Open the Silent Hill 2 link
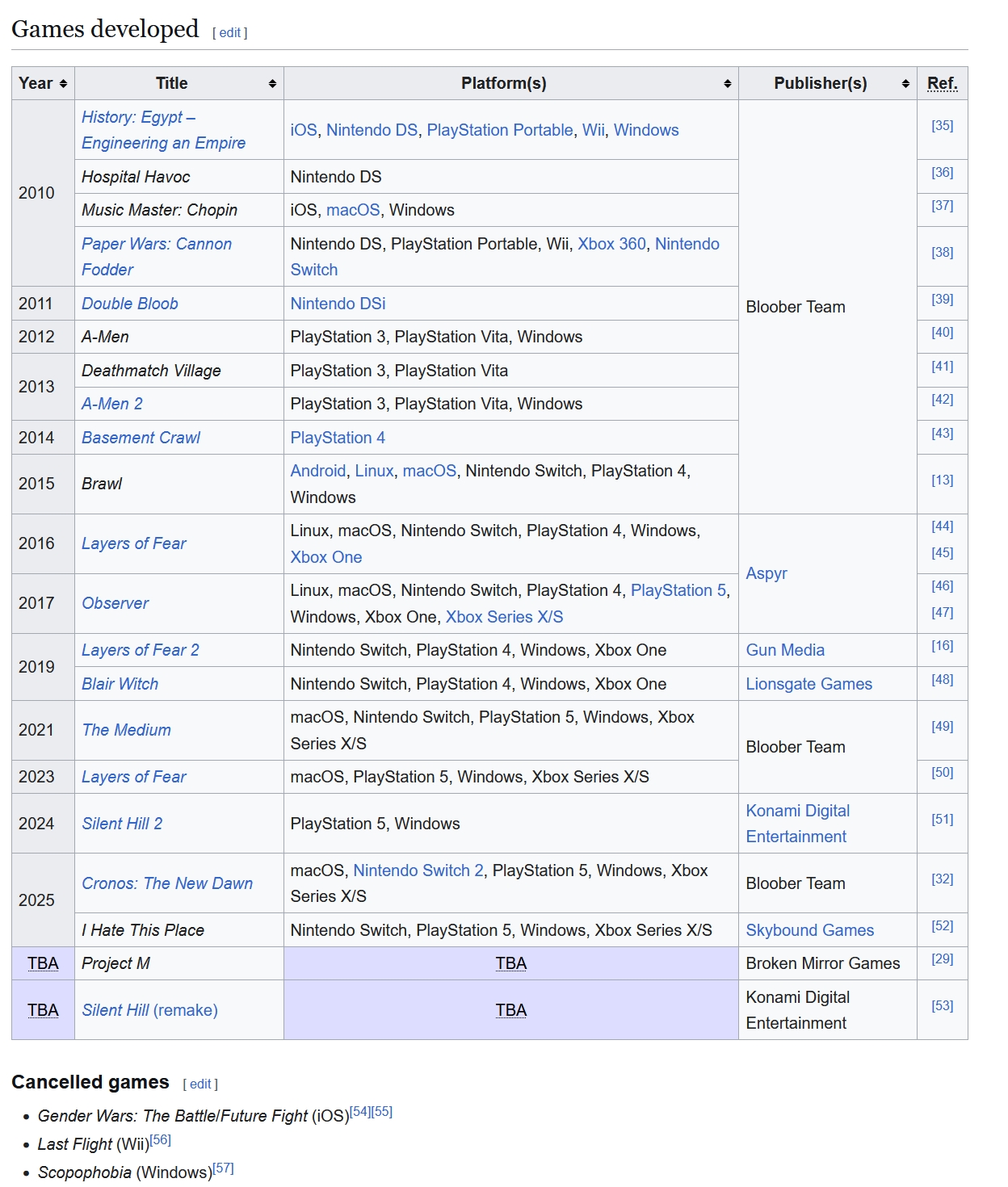Viewport: 1008px width, 1187px height. 122,824
